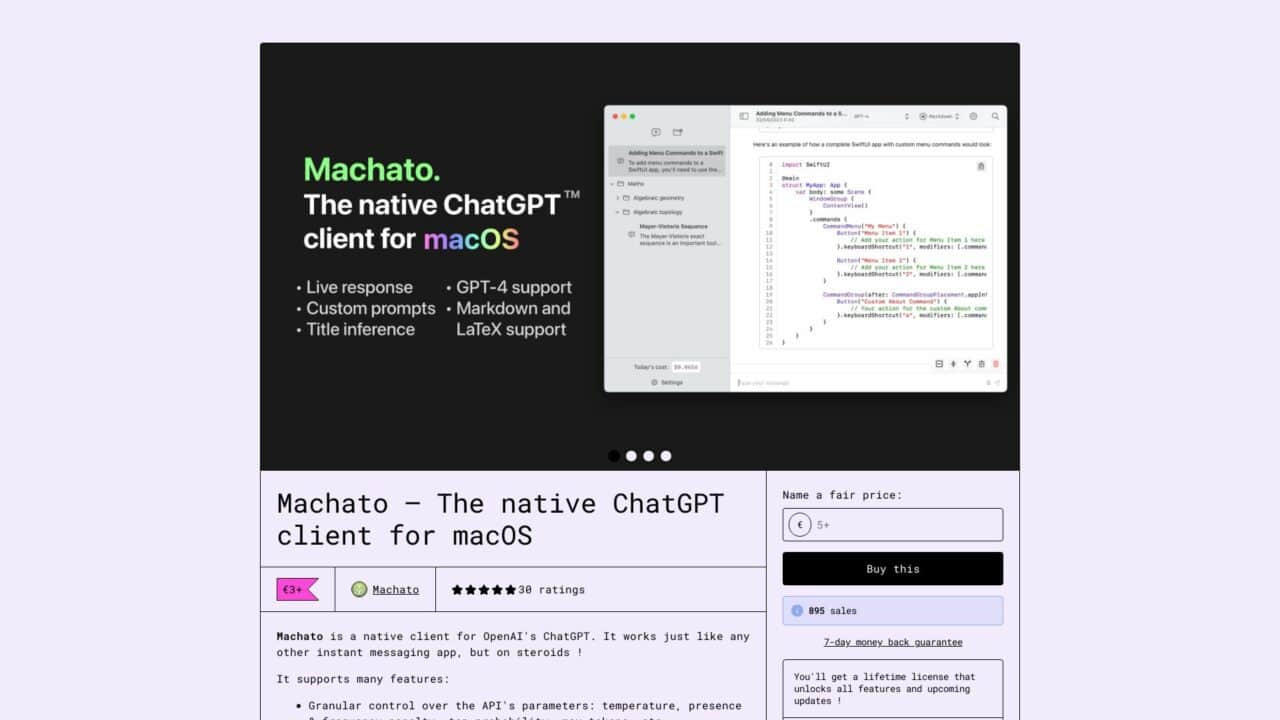This screenshot has height=720, width=1280.
Task: Click the Machato seller avatar icon
Action: click(x=359, y=589)
